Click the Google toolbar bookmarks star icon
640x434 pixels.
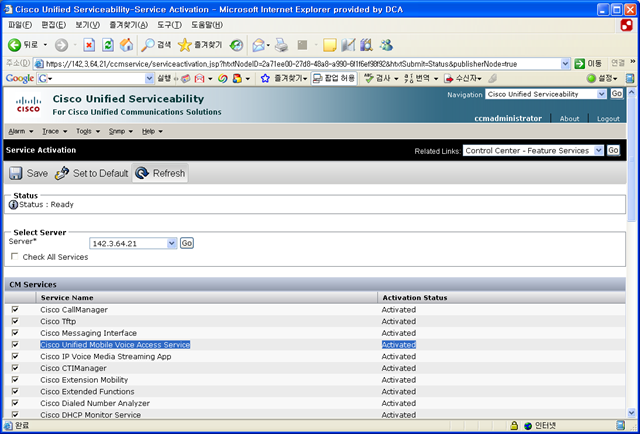coord(265,78)
